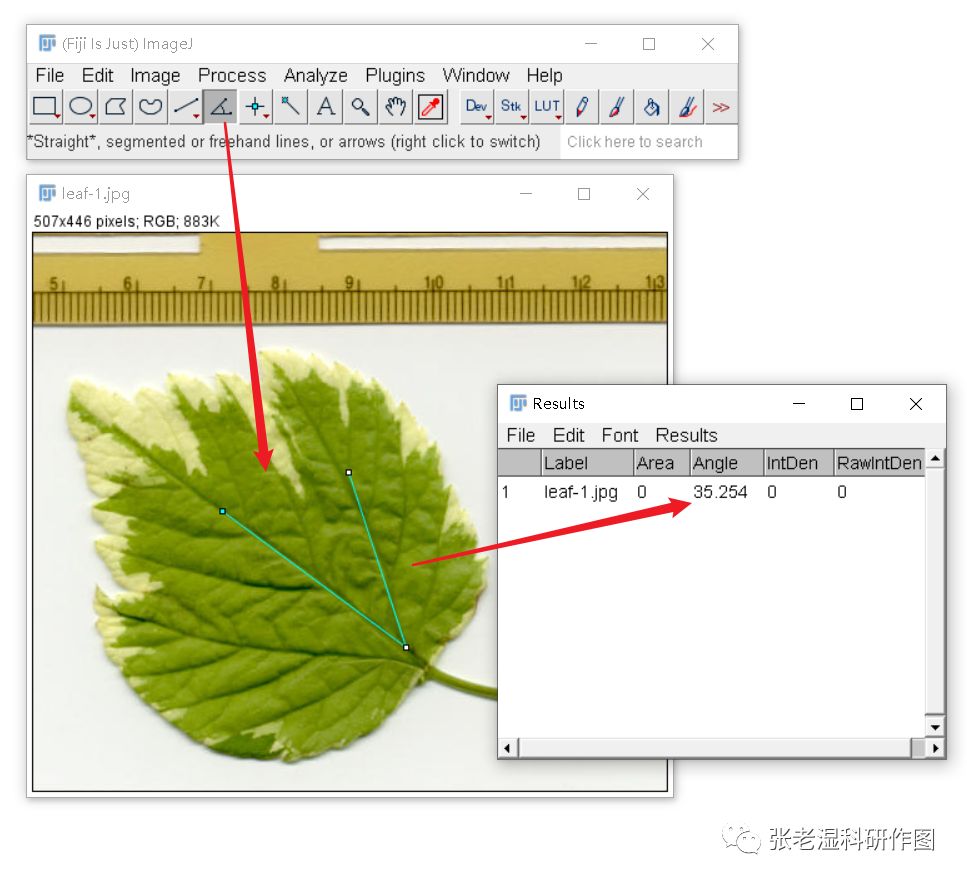Open the Edit menu in ImageJ
The image size is (967, 882).
97,75
